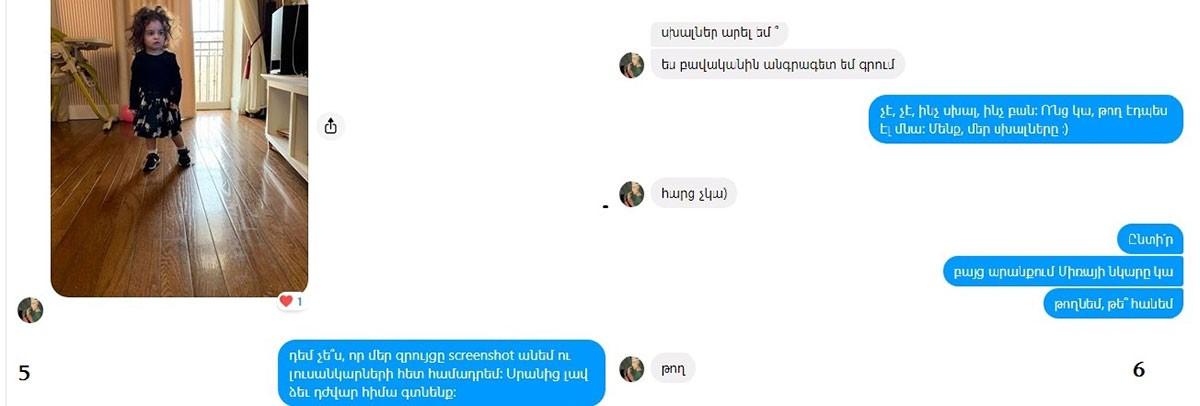Click the reaction count "1" beside the heart
This screenshot has width=1200, height=406.
299,301
